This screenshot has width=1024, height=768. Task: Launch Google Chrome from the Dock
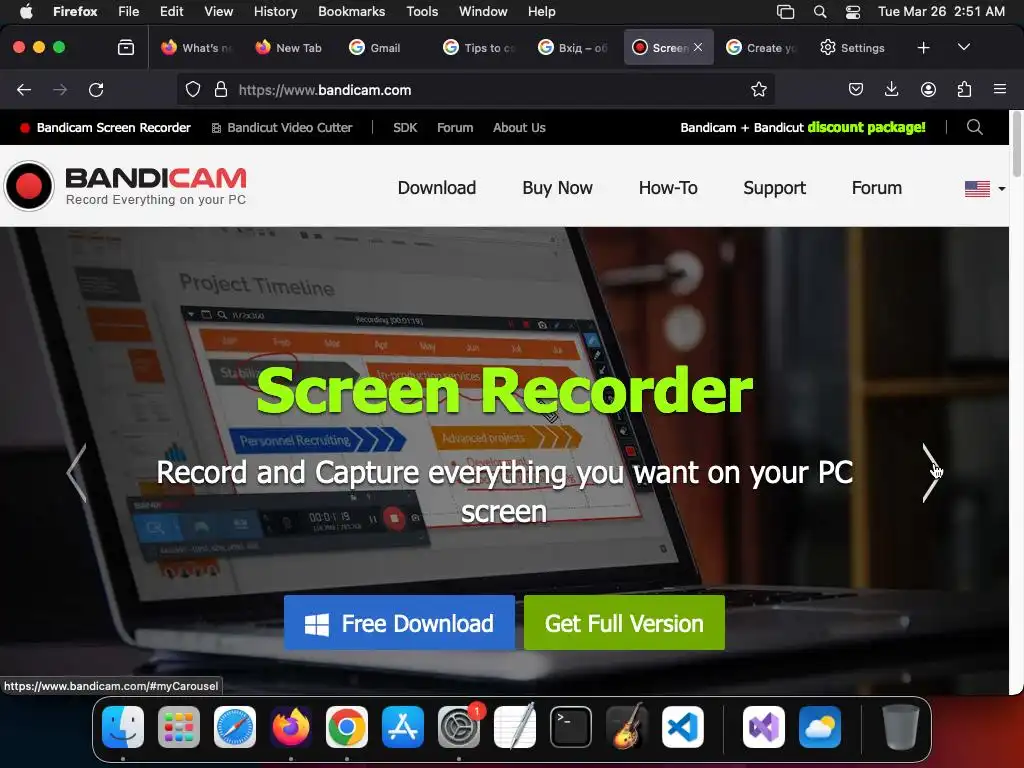(x=347, y=727)
